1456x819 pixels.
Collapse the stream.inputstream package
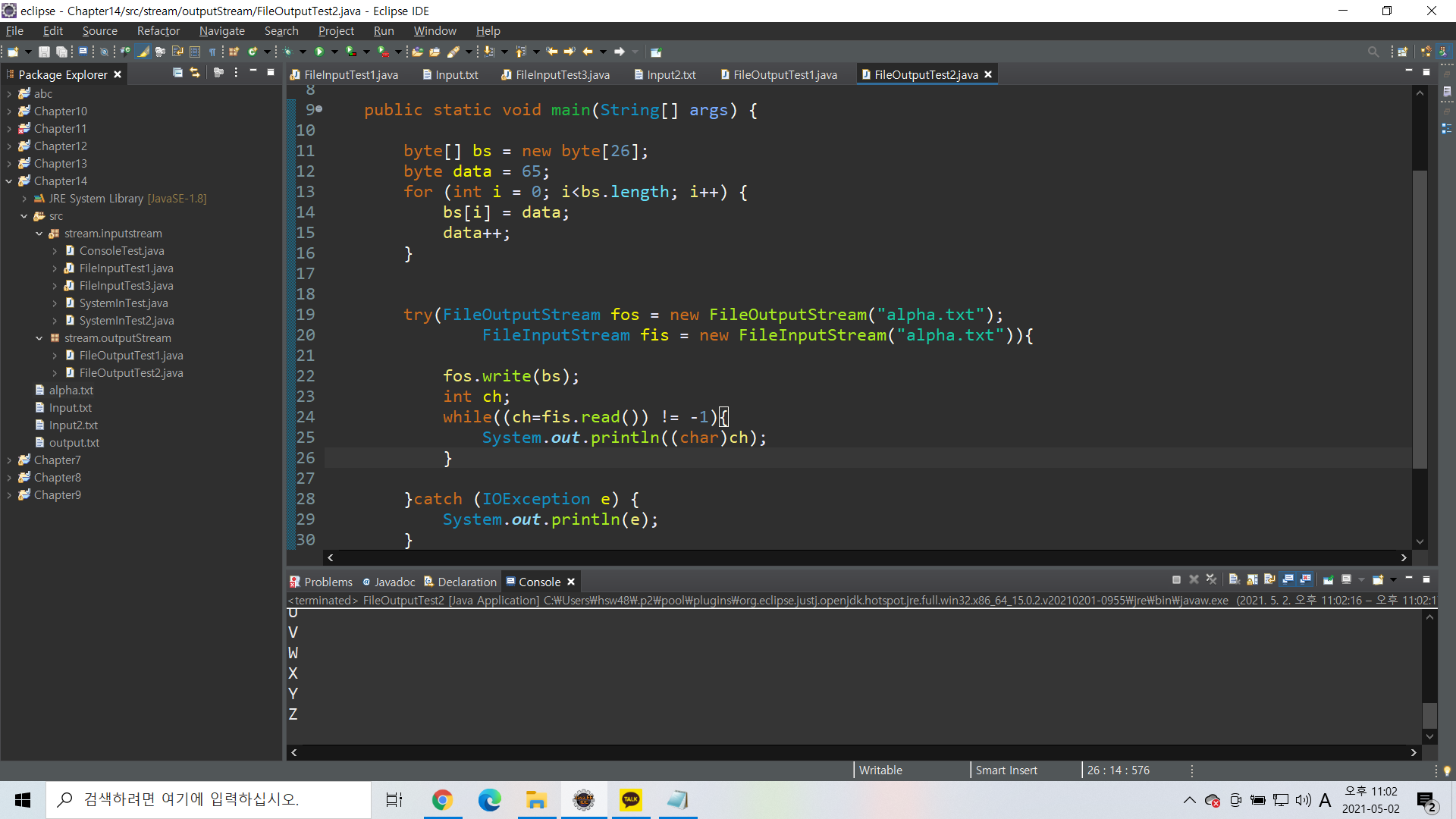click(39, 234)
